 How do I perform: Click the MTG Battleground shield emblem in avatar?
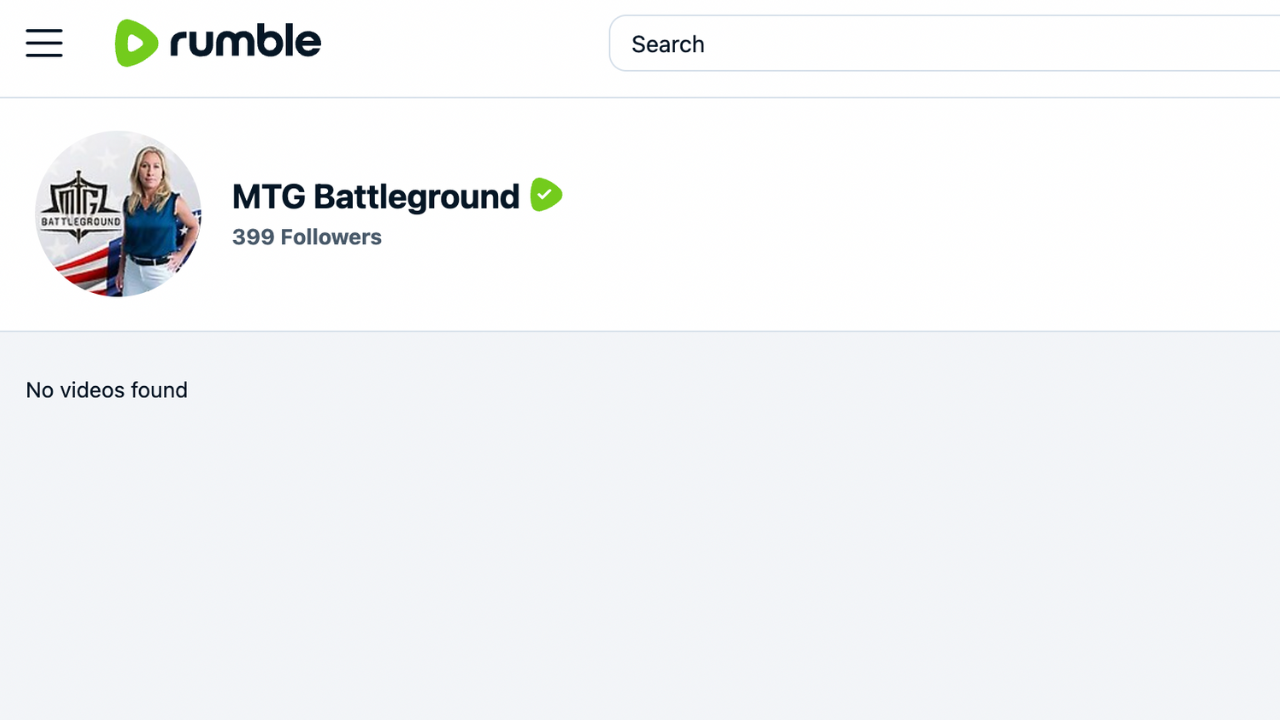coord(80,207)
